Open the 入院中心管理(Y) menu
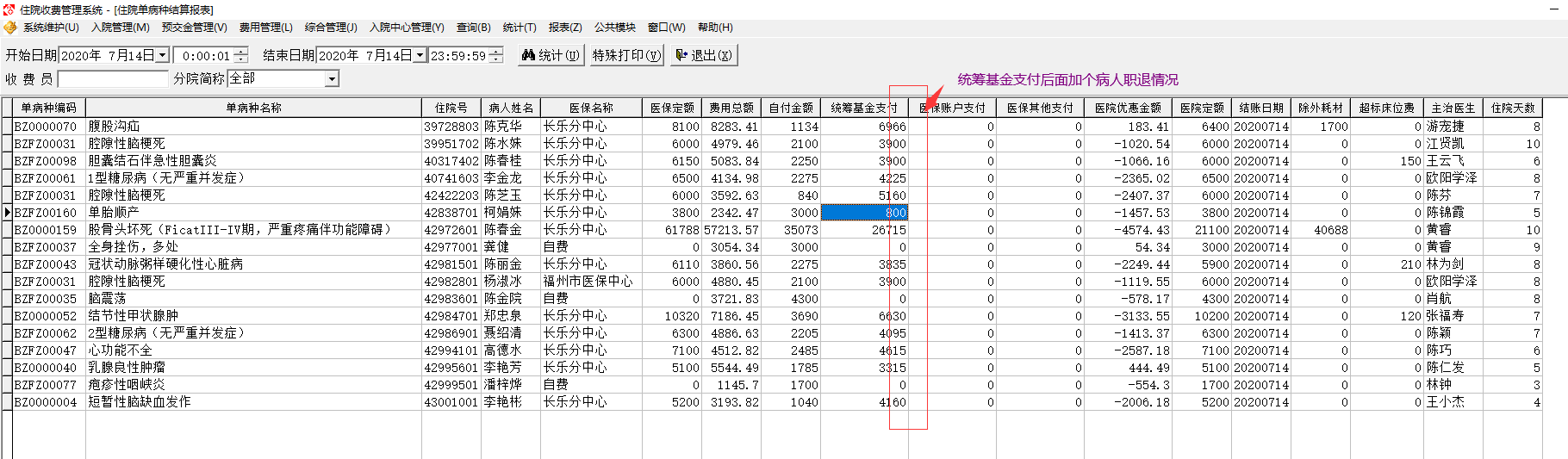 (407, 28)
